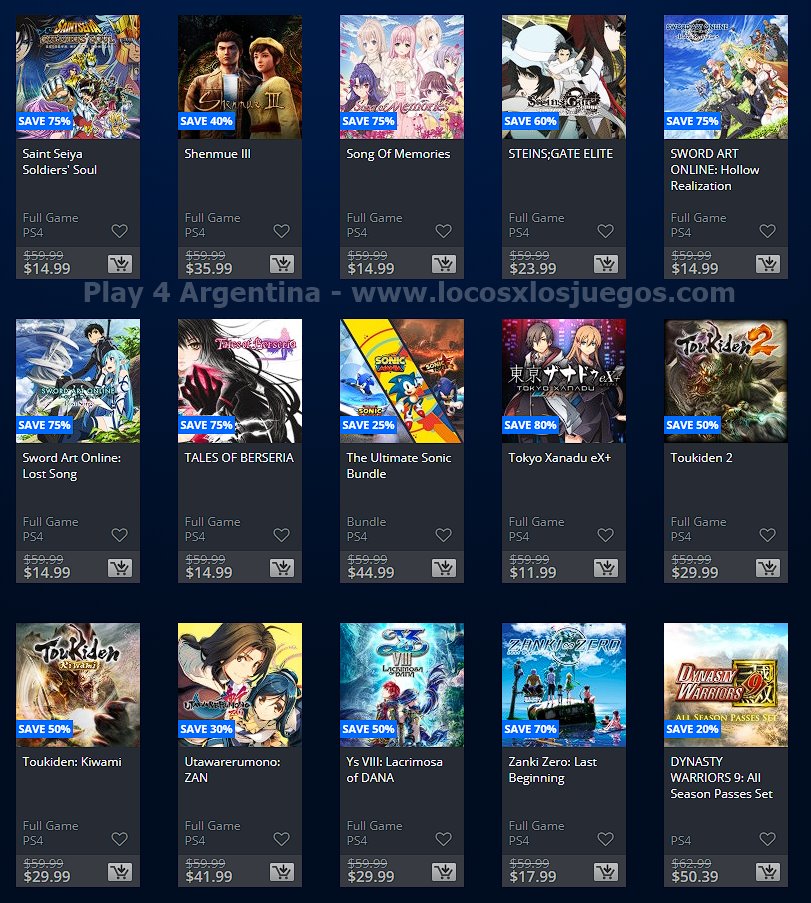Wishlist Song Of Memories with heart
811x903 pixels.
tap(444, 231)
